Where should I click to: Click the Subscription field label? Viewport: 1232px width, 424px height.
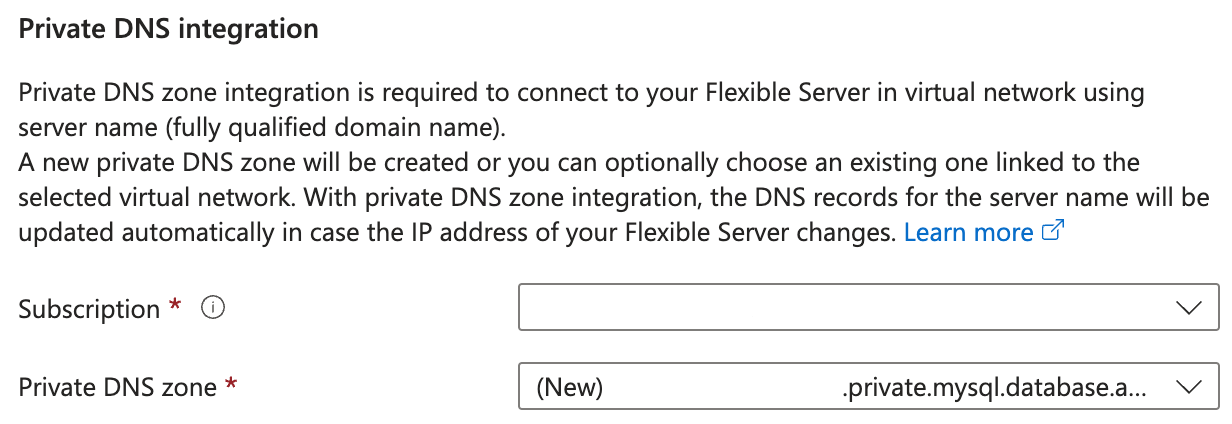(89, 310)
